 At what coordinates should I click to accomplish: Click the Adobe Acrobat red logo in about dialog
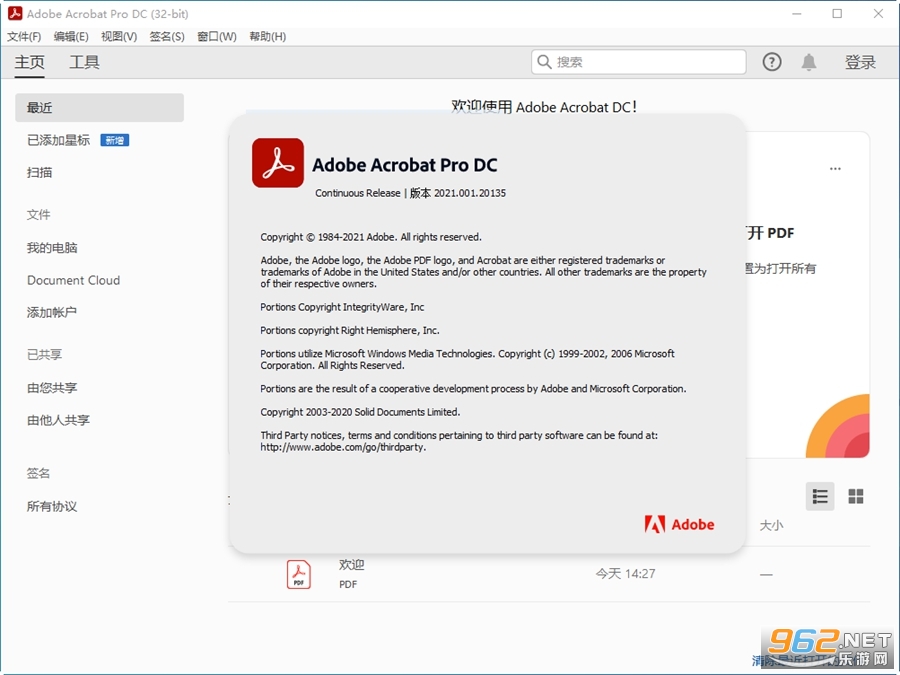[x=278, y=162]
